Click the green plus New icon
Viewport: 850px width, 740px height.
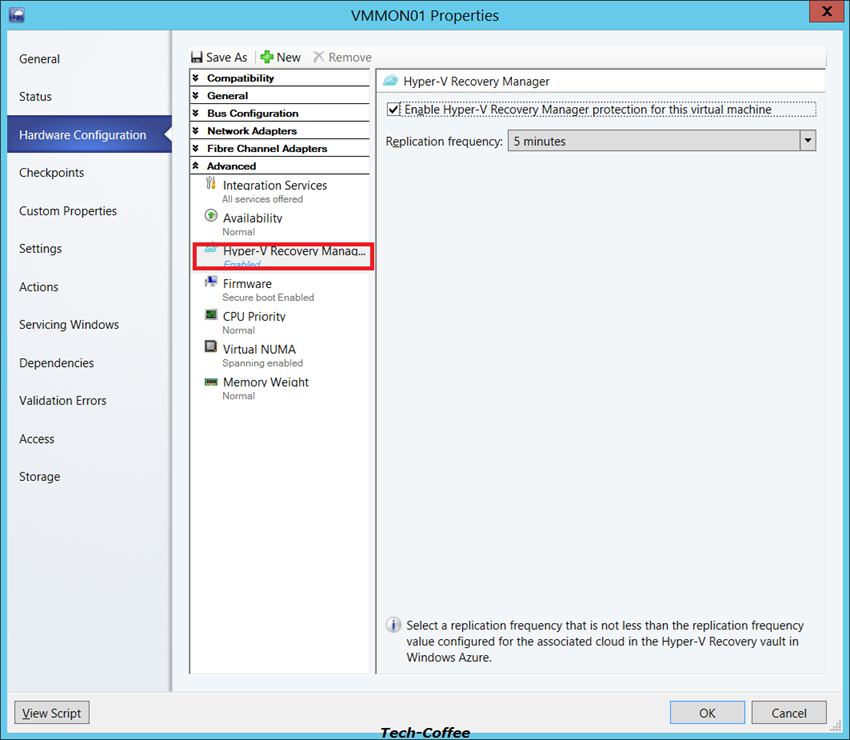(267, 57)
